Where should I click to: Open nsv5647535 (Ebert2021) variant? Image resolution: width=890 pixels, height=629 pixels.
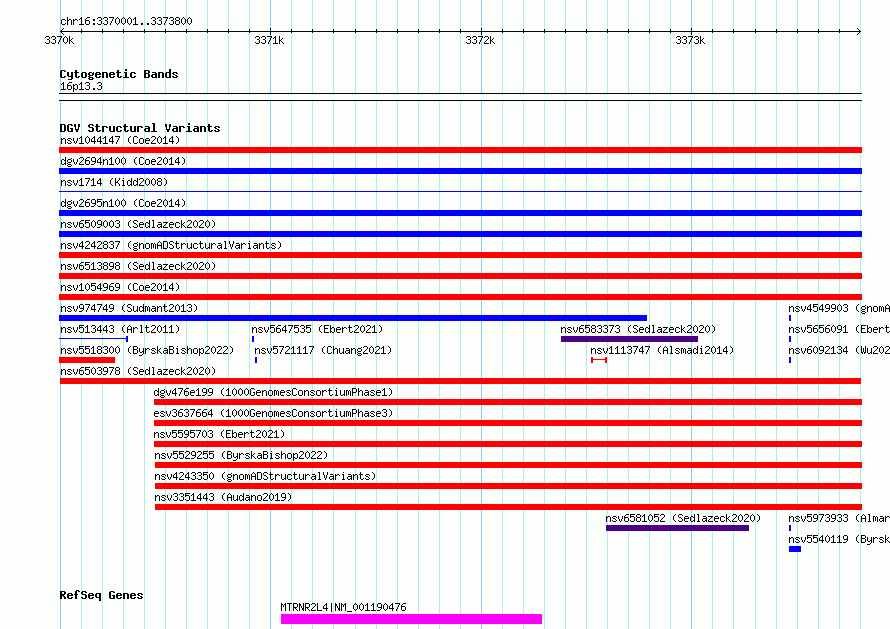coord(317,329)
